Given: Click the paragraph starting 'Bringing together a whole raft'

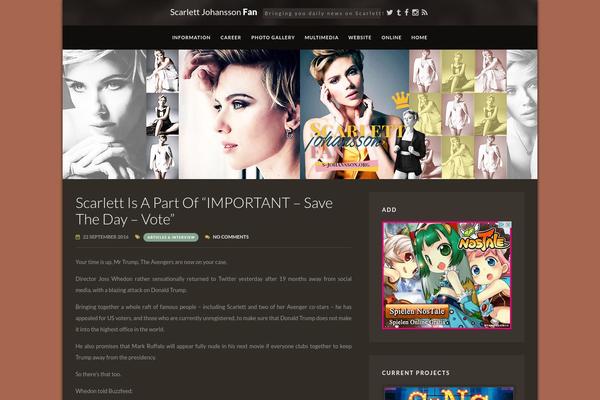Looking at the screenshot, I should click(214, 318).
